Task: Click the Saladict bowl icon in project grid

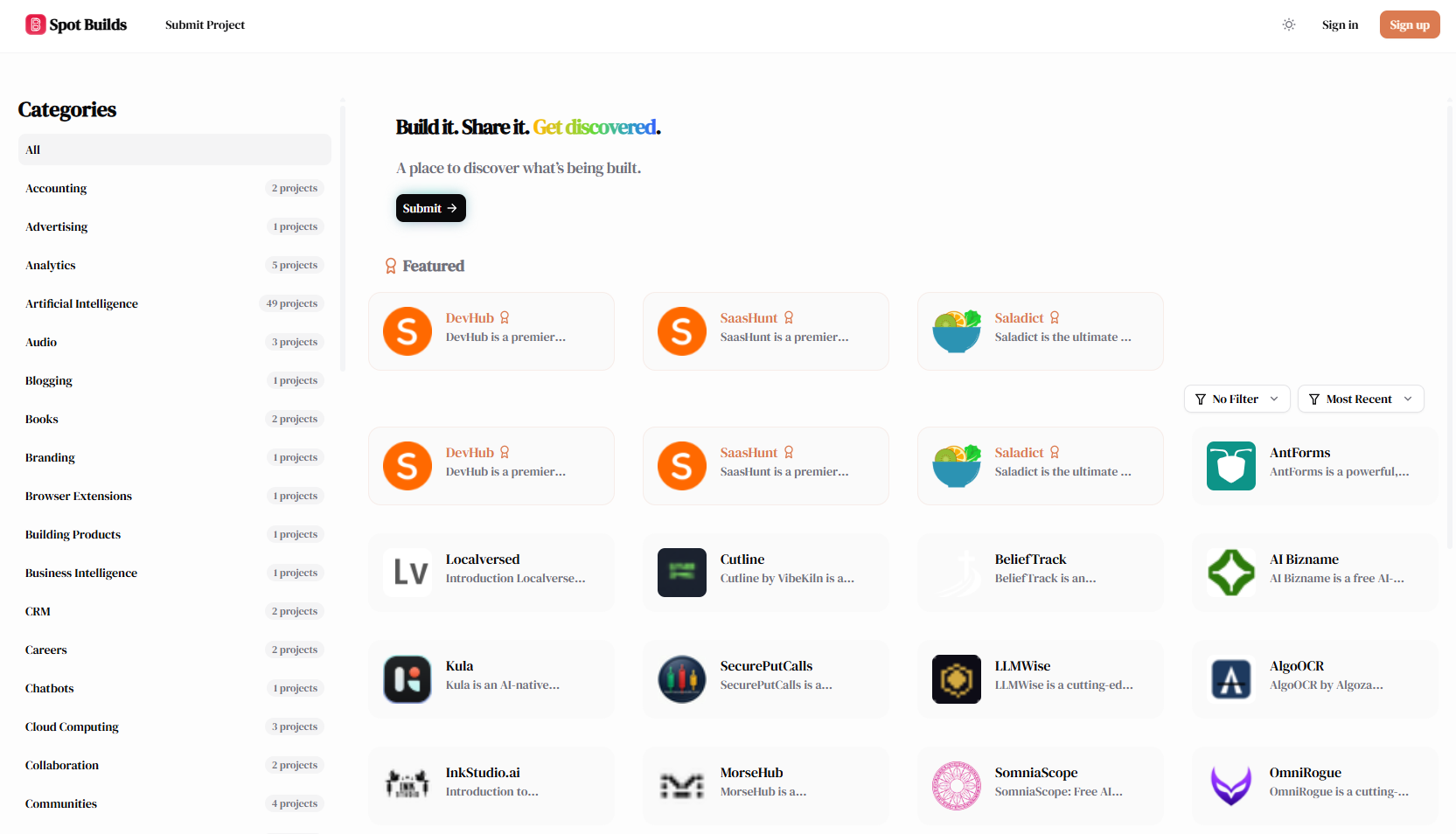Action: 957,466
